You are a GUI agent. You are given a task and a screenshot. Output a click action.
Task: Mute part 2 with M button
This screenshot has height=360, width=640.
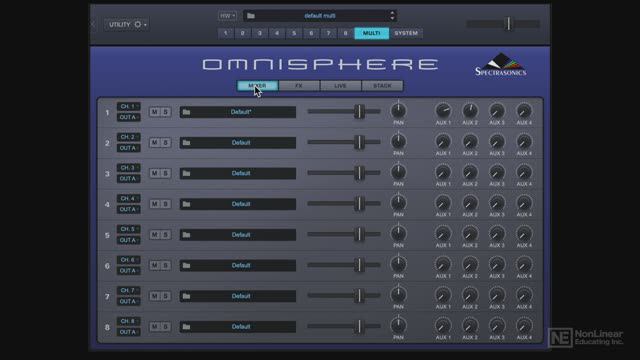click(154, 142)
